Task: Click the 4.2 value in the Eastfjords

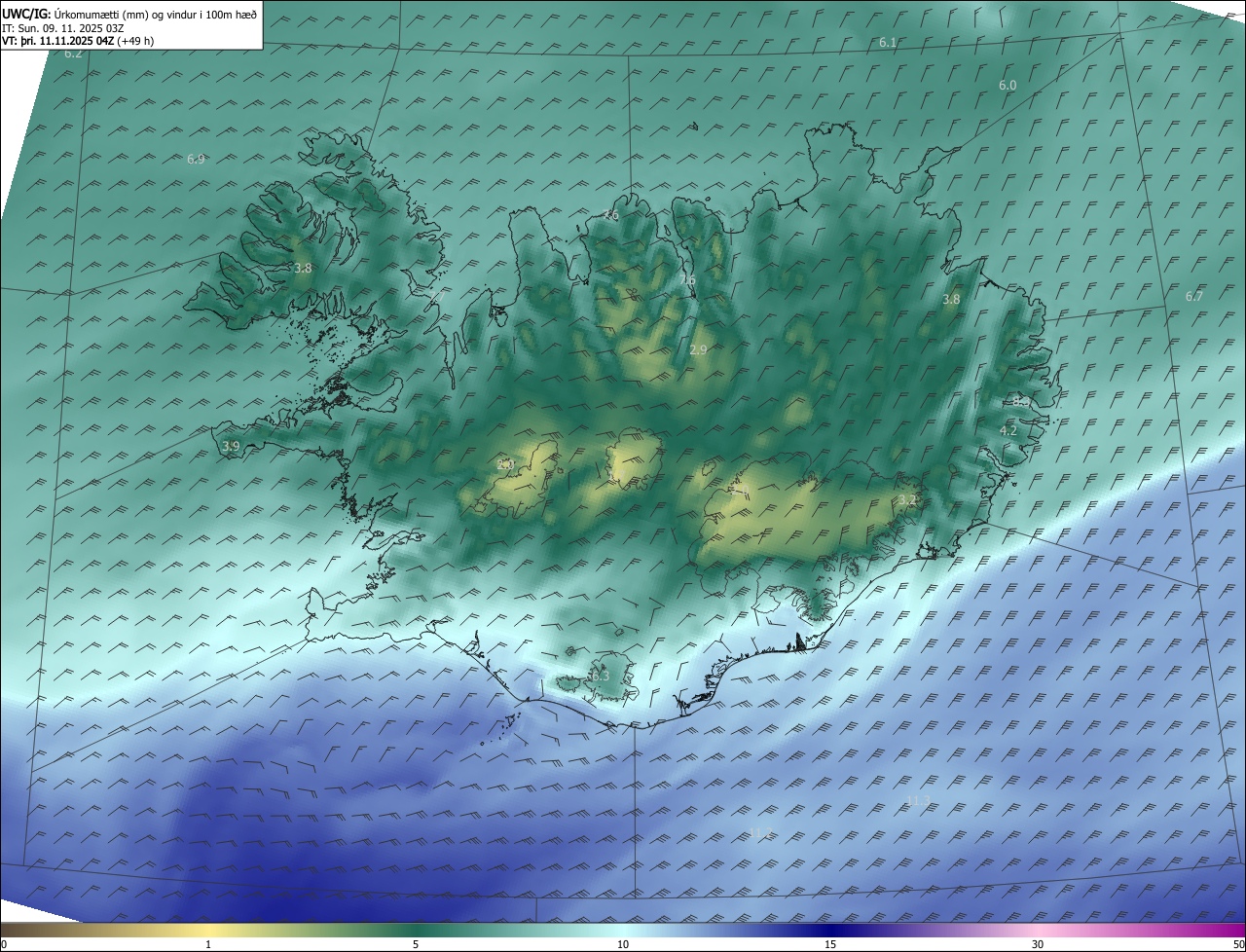Action: (1008, 430)
